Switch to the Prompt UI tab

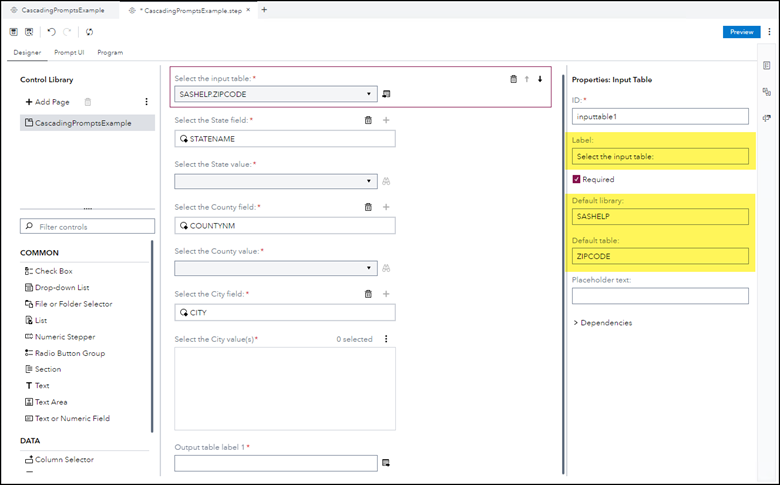click(x=69, y=52)
